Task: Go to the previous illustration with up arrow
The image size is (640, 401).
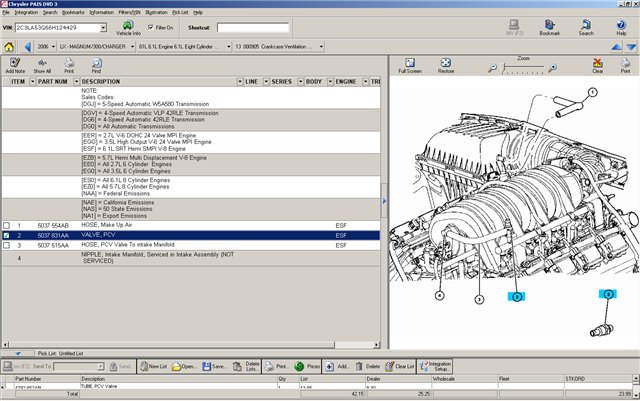Action: (x=616, y=47)
